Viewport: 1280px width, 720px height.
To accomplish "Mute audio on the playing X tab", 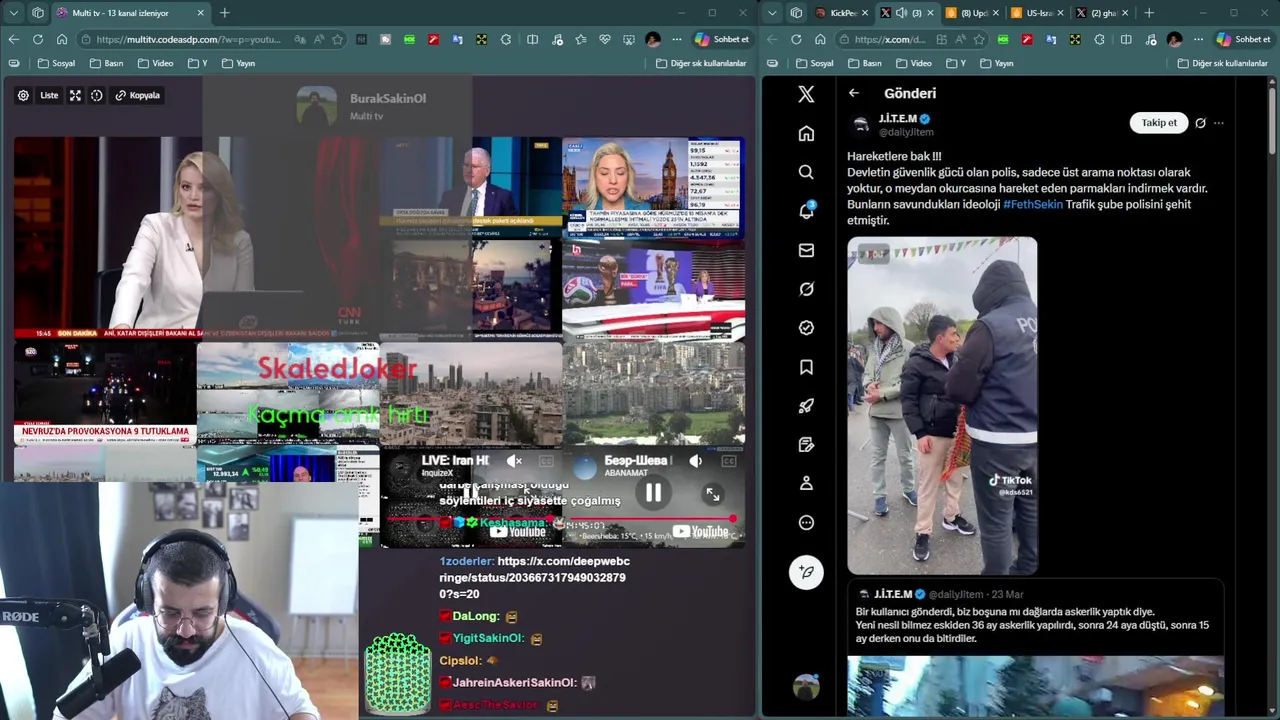I will (901, 13).
